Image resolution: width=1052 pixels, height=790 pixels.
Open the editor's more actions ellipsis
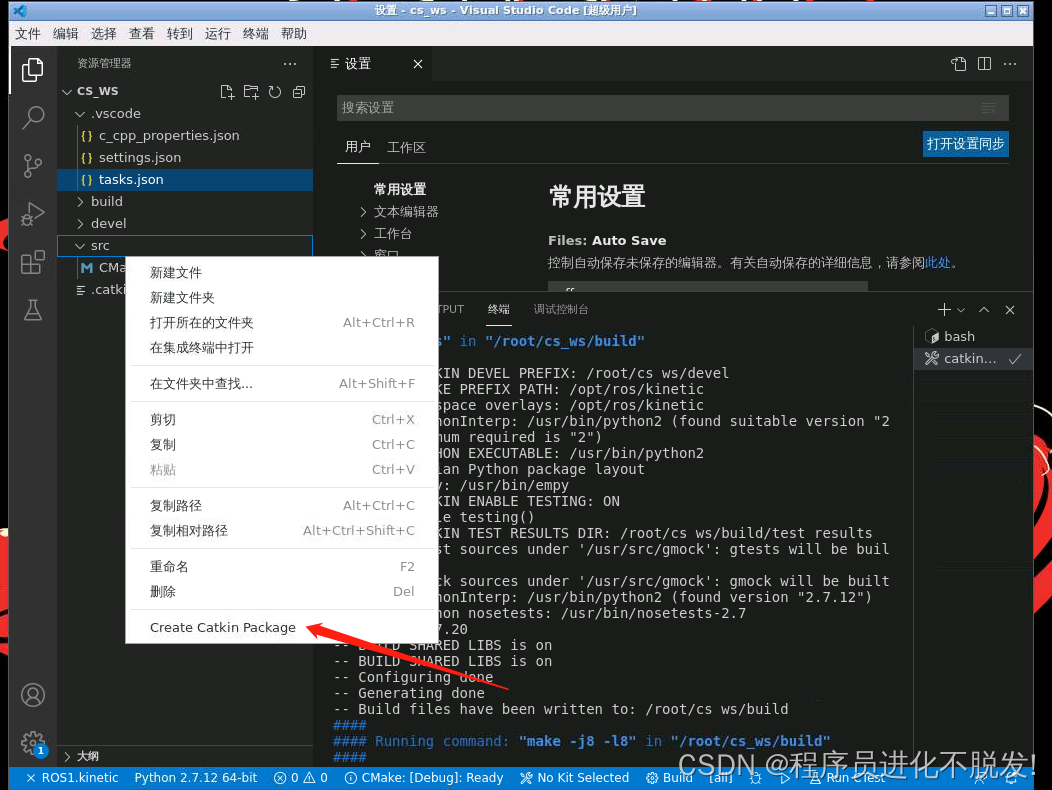coord(1010,64)
